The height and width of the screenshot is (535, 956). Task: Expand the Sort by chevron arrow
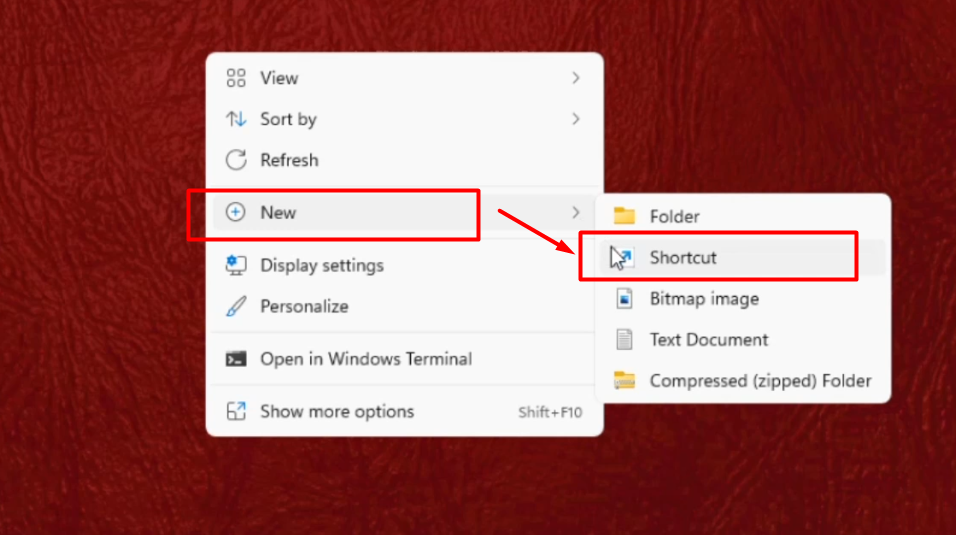click(x=576, y=119)
